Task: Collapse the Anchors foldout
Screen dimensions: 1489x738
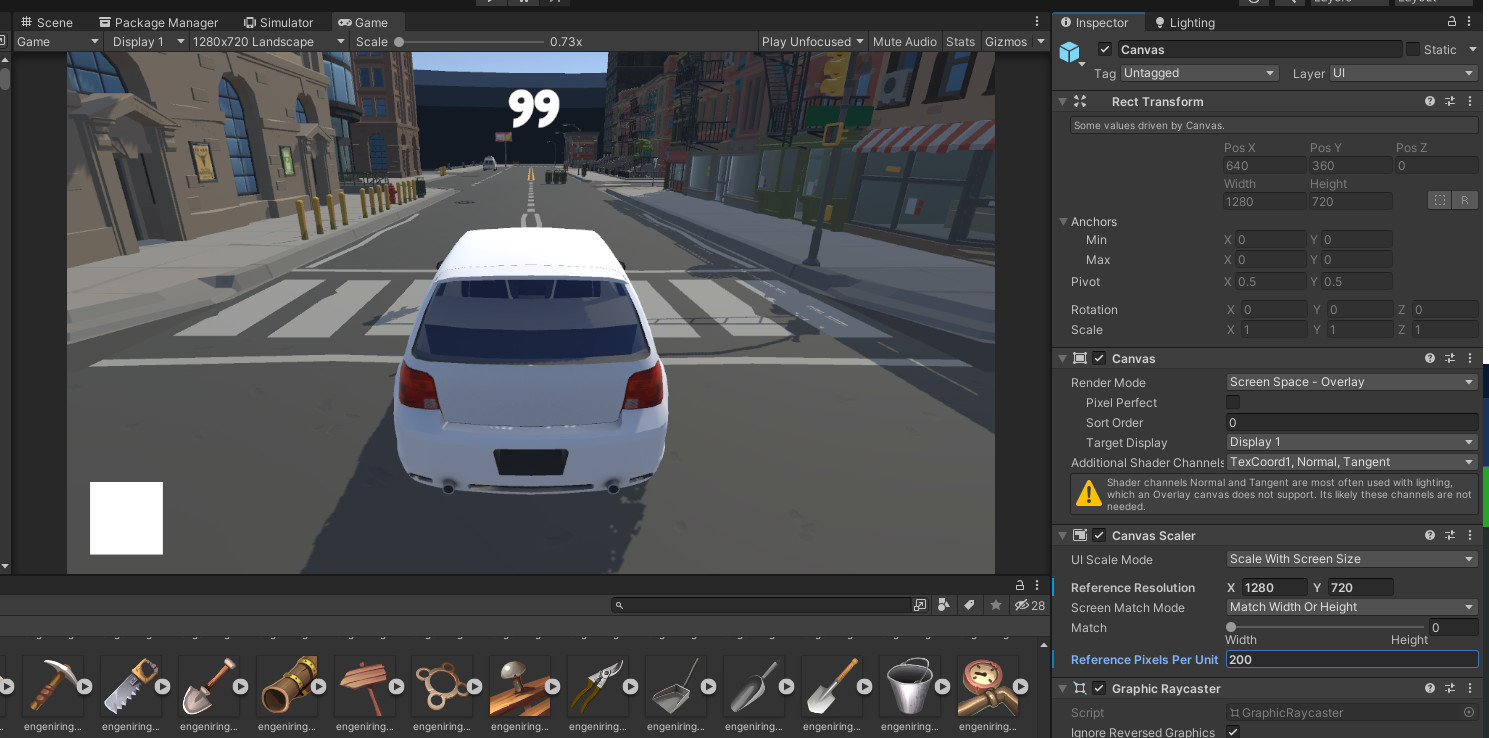Action: click(1063, 222)
